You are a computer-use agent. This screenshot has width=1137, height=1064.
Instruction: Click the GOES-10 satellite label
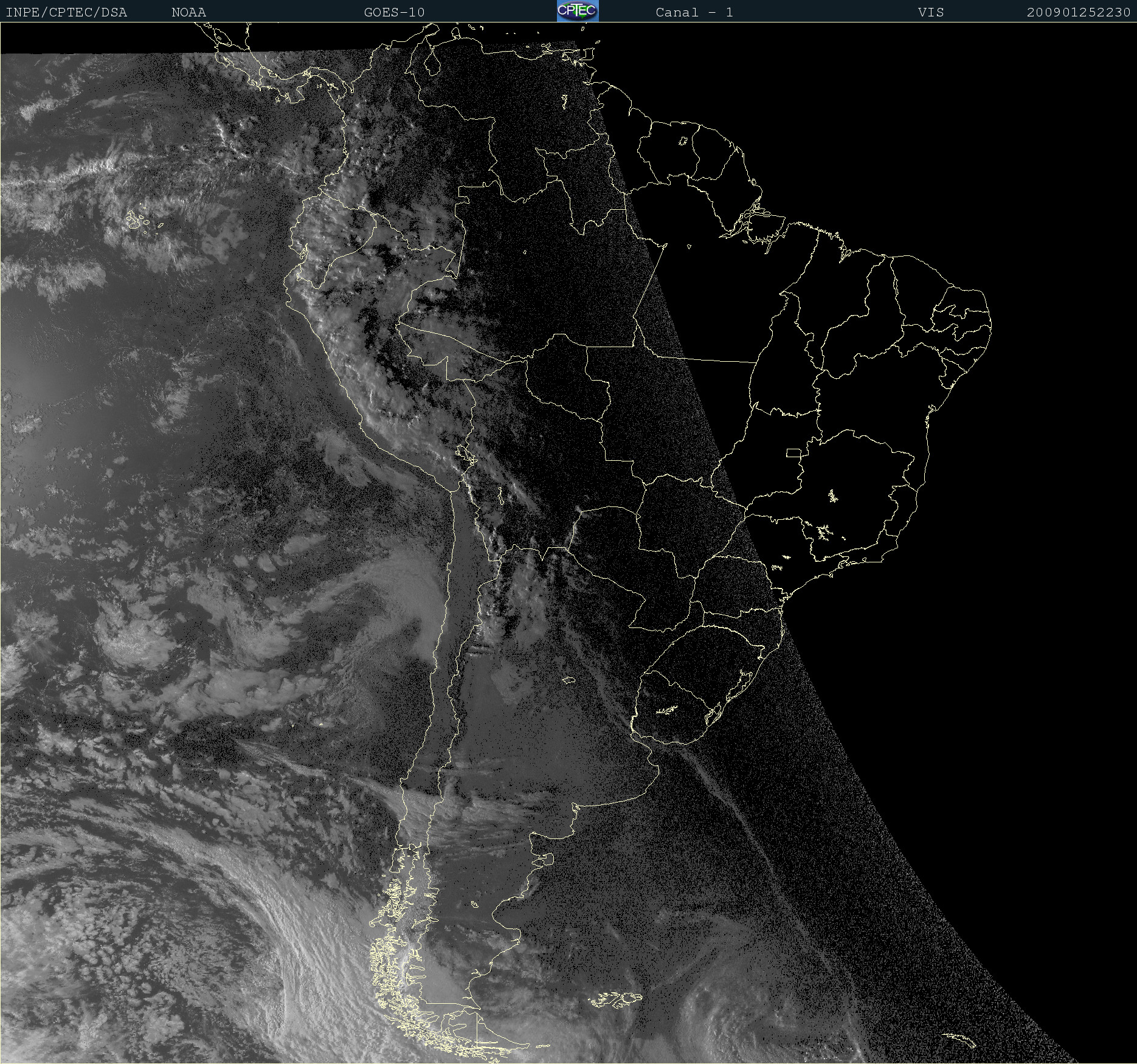click(394, 13)
